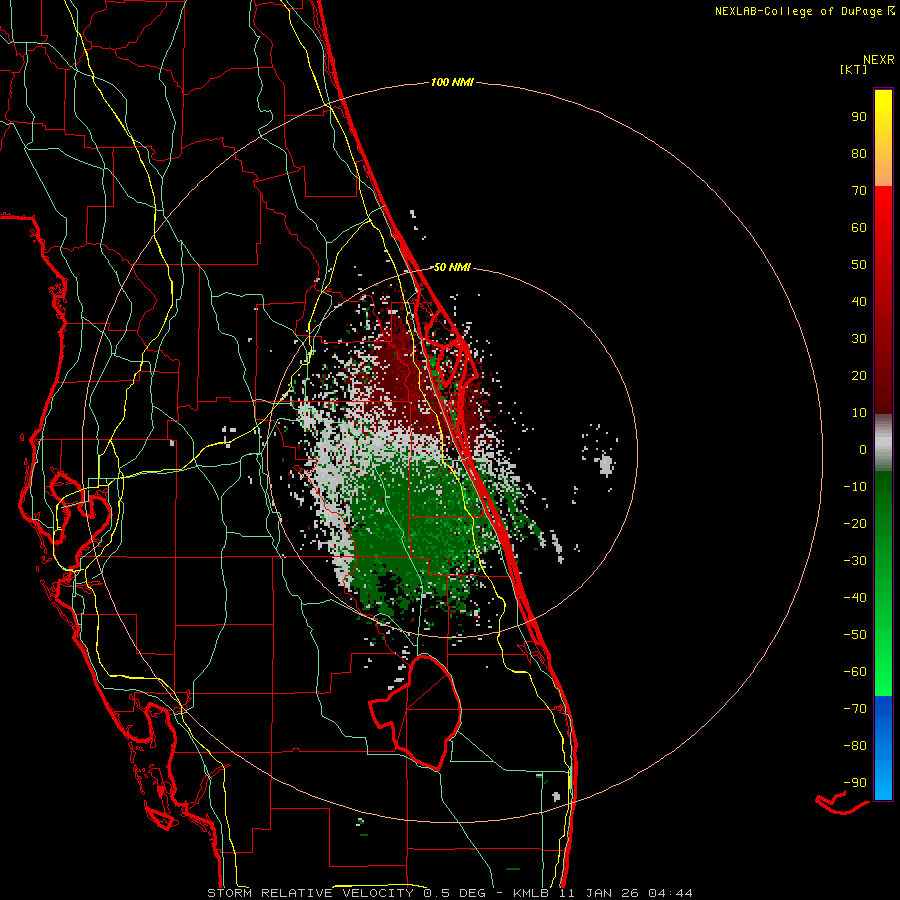900x900 pixels.
Task: Pick the gray zero-velocity color bar segment
Action: coord(883,443)
